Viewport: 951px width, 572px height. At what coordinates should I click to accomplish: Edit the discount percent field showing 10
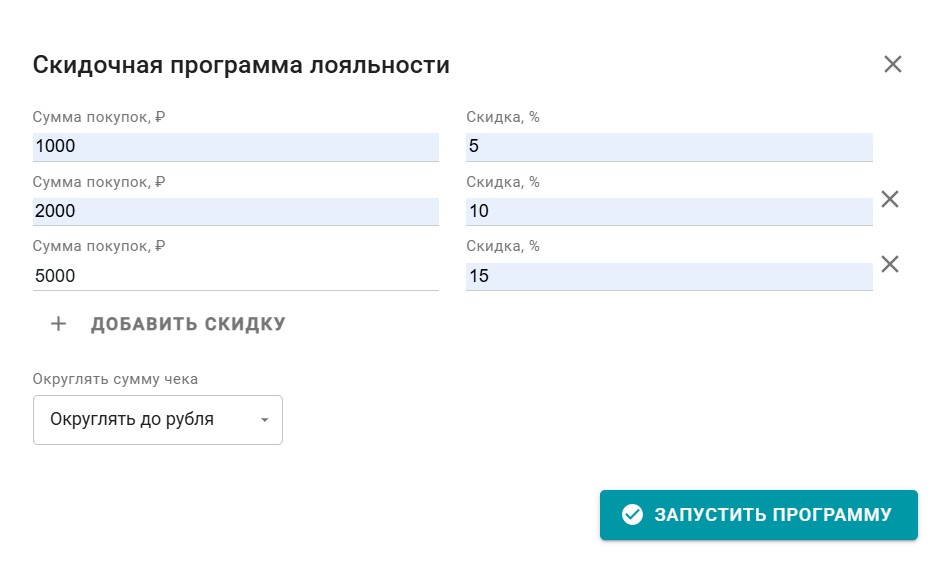tap(668, 212)
